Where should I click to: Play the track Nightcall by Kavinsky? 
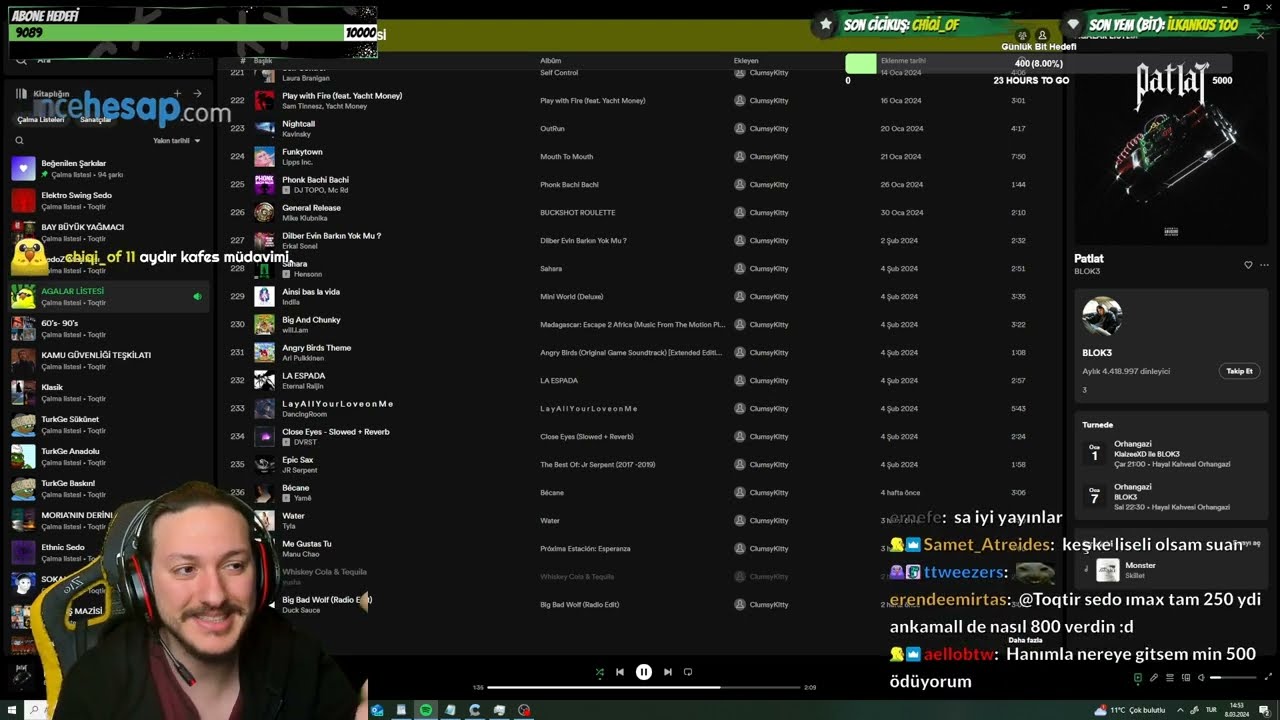(x=640, y=128)
